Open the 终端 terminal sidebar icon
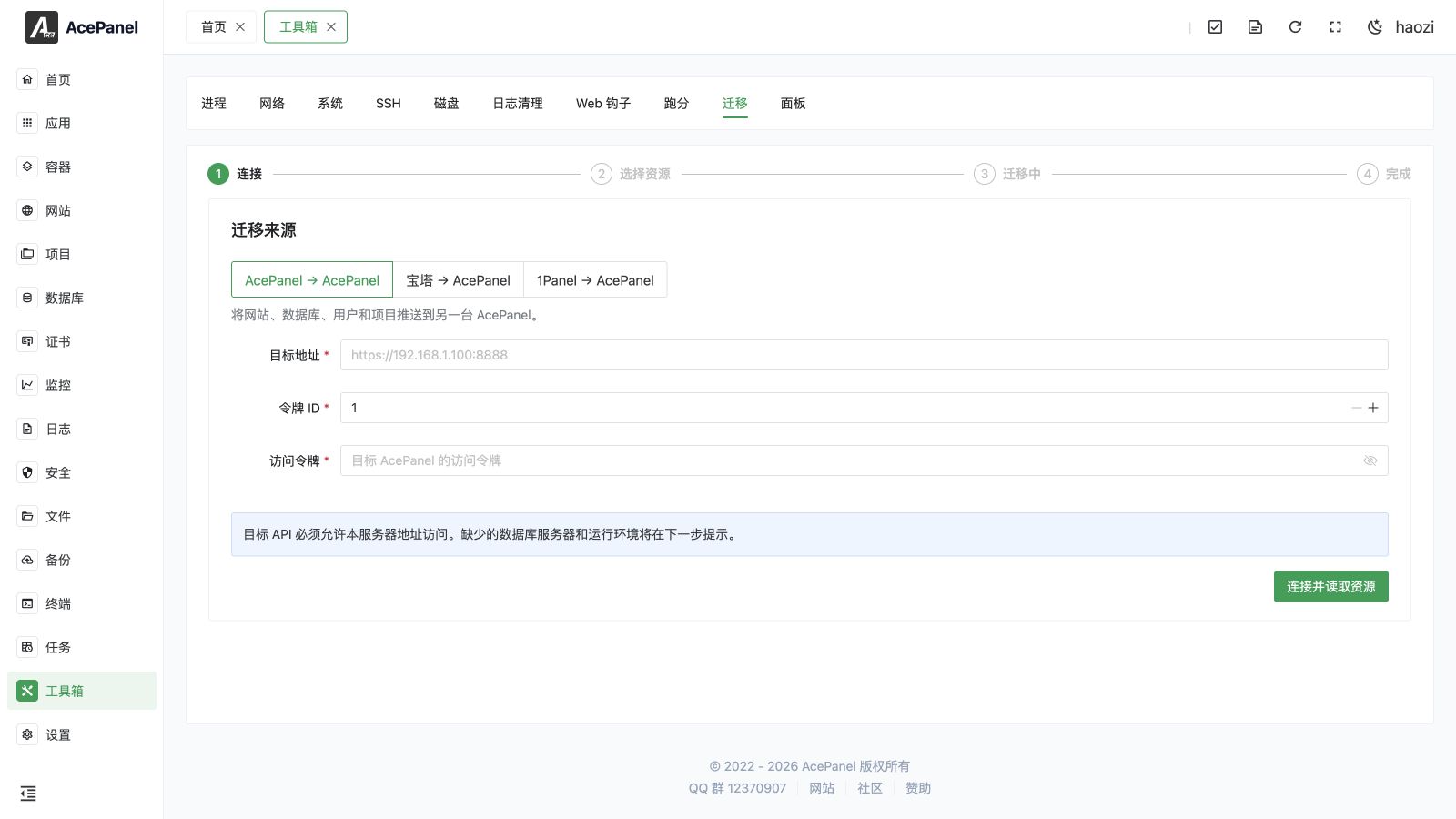 [27, 603]
